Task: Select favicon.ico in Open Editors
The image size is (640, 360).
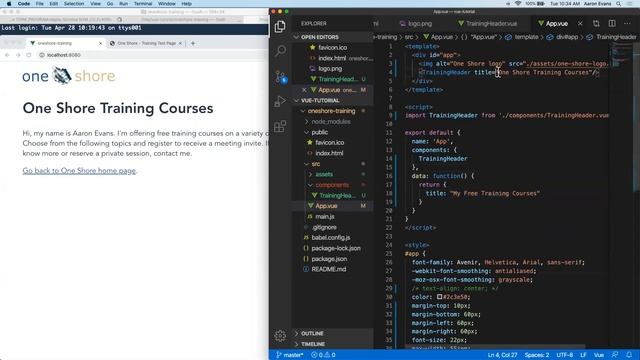Action: click(x=332, y=47)
